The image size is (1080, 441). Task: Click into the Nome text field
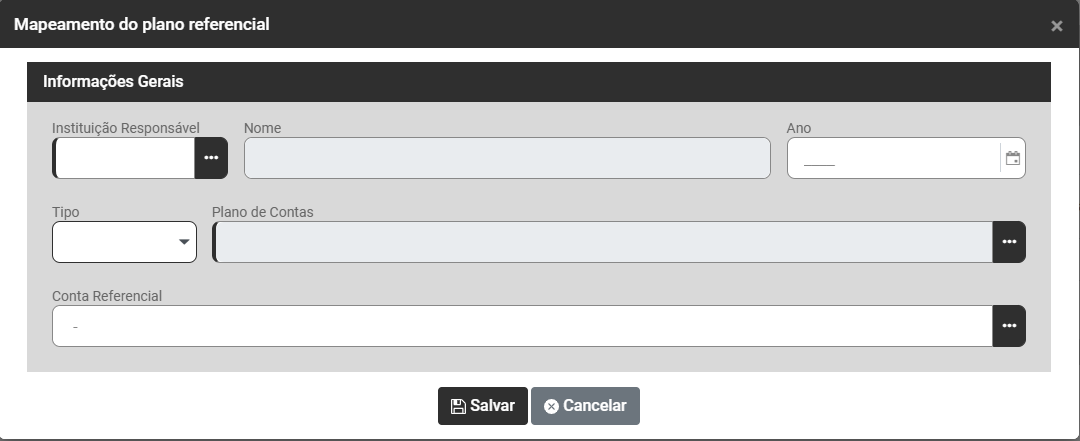click(507, 158)
